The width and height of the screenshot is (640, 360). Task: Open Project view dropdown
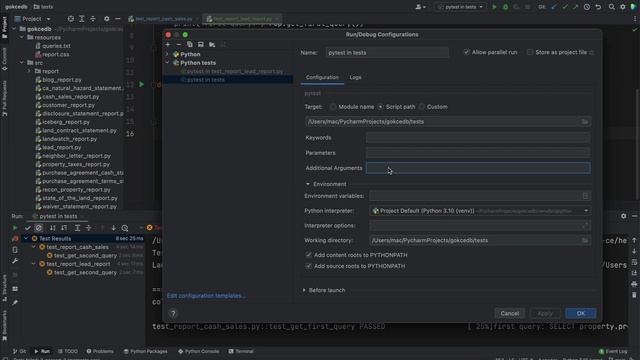(x=33, y=19)
